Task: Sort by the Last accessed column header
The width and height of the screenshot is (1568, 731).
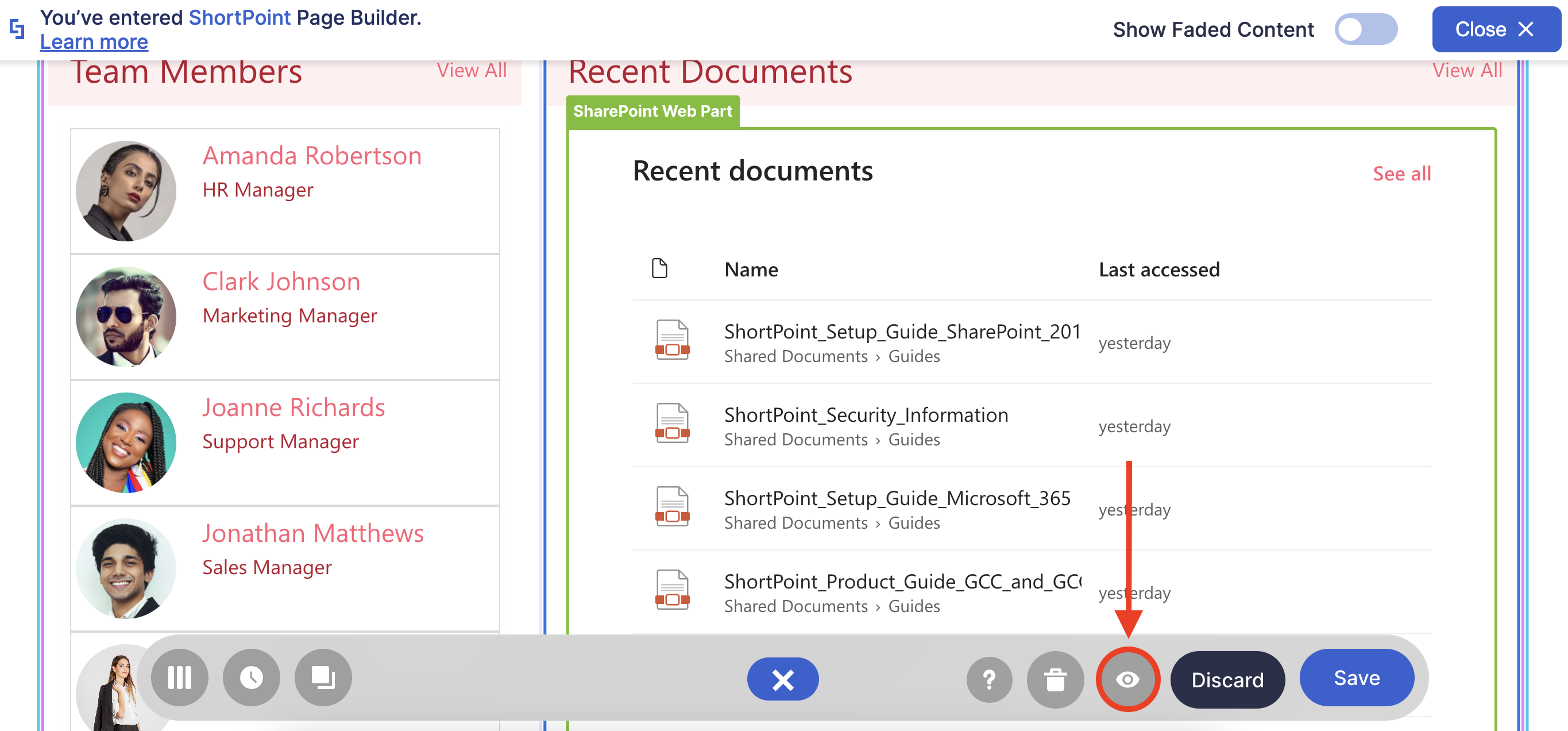Action: click(1159, 270)
